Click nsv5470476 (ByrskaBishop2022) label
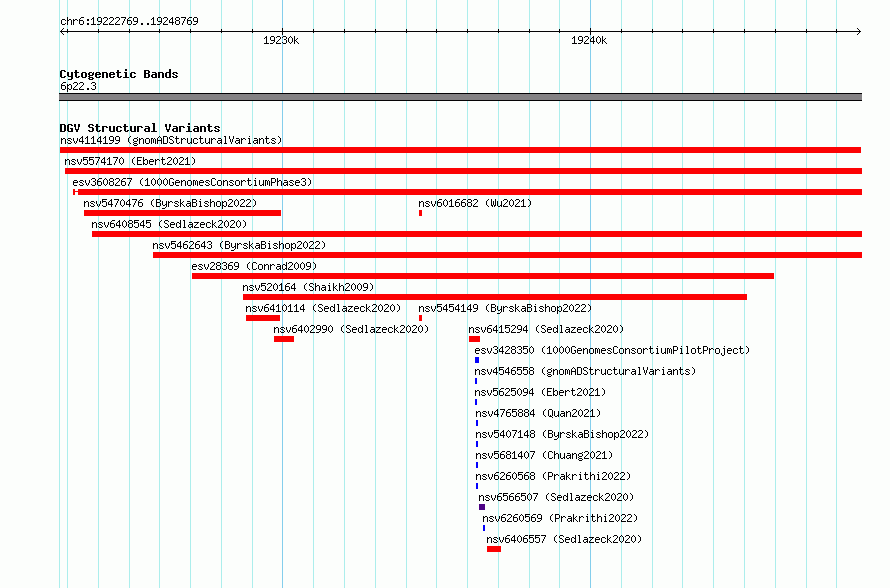The height and width of the screenshot is (588, 890). pyautogui.click(x=170, y=203)
